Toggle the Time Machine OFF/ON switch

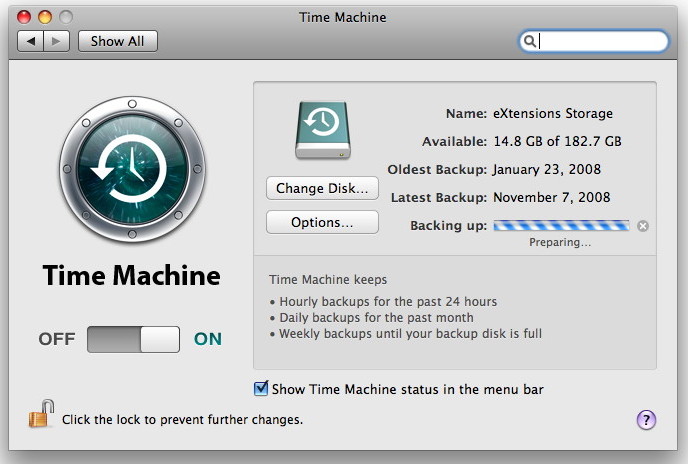coord(133,339)
